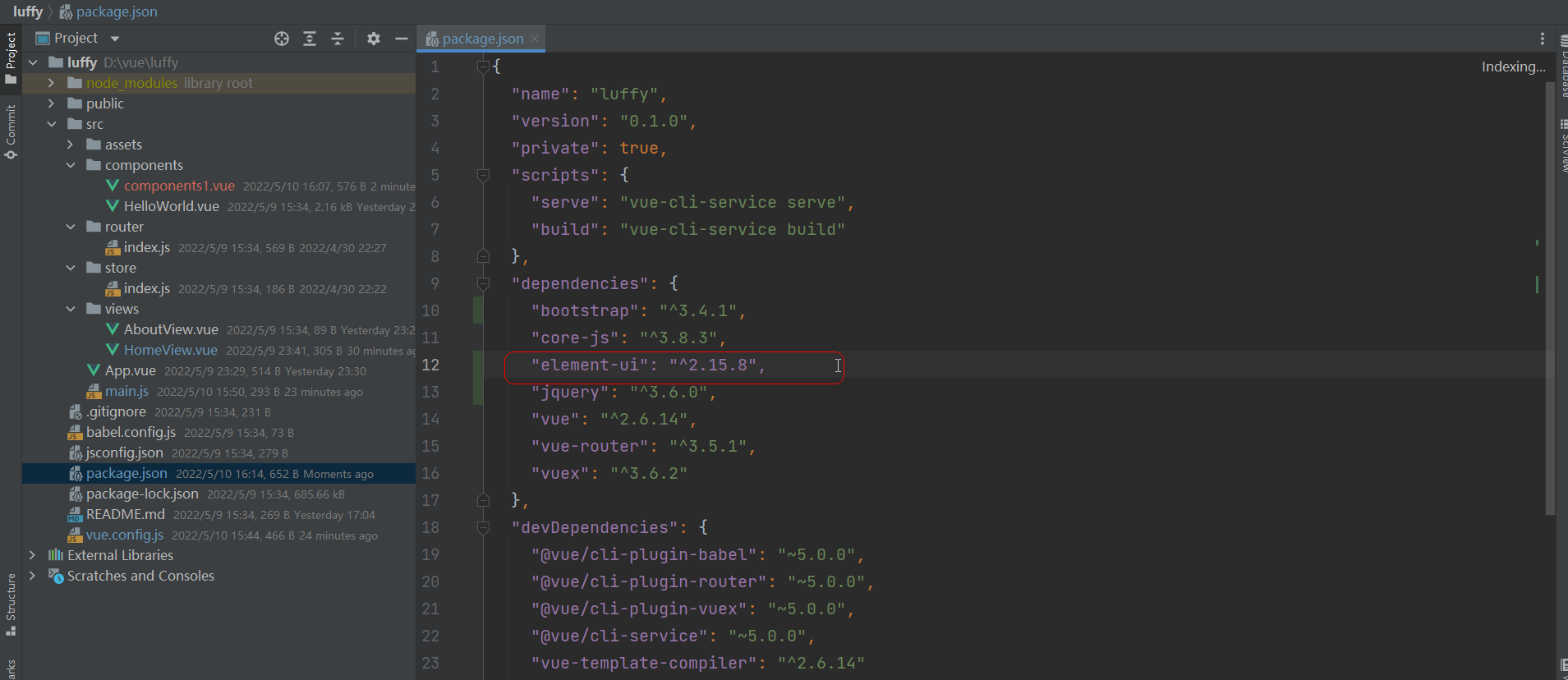Open the Project view dropdown

(x=115, y=39)
